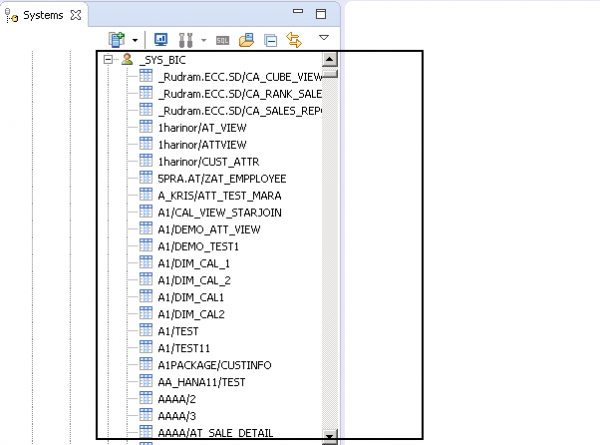Click the scrollbar down arrow
The image size is (600, 445).
pyautogui.click(x=329, y=436)
